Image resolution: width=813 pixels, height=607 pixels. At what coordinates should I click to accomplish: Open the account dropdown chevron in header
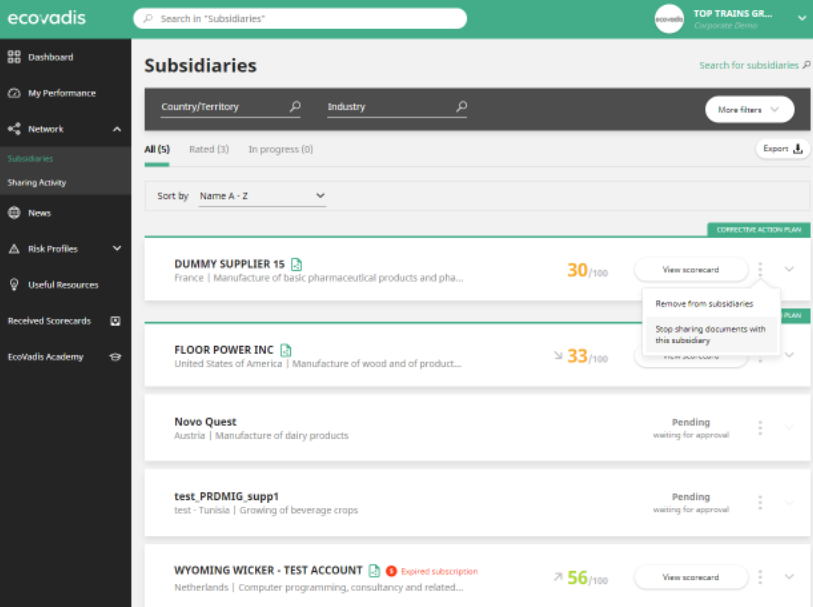coord(802,19)
